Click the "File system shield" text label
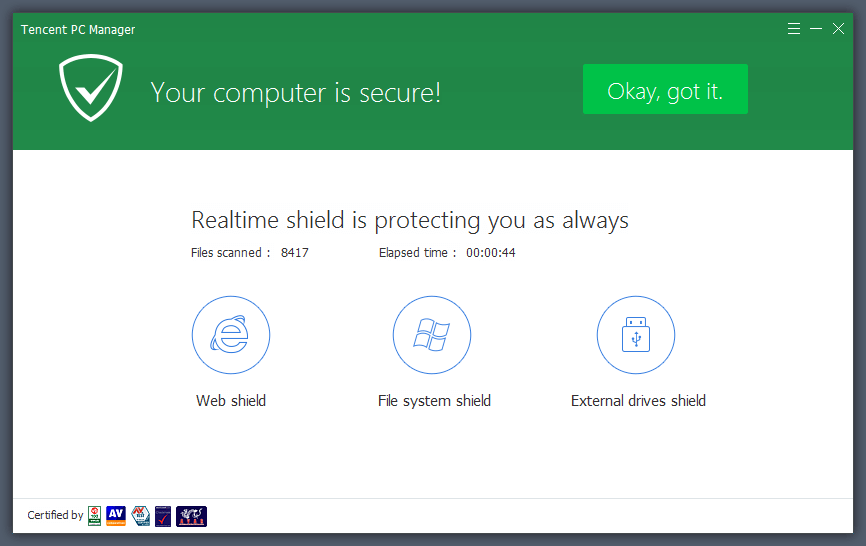 [x=434, y=401]
